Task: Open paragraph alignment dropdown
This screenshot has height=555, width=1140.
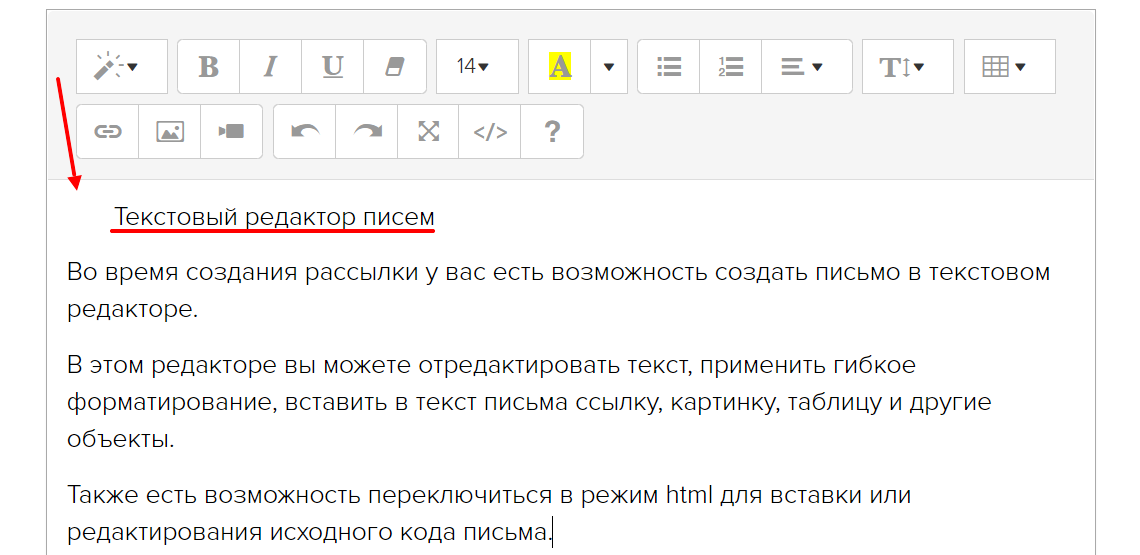Action: 806,67
